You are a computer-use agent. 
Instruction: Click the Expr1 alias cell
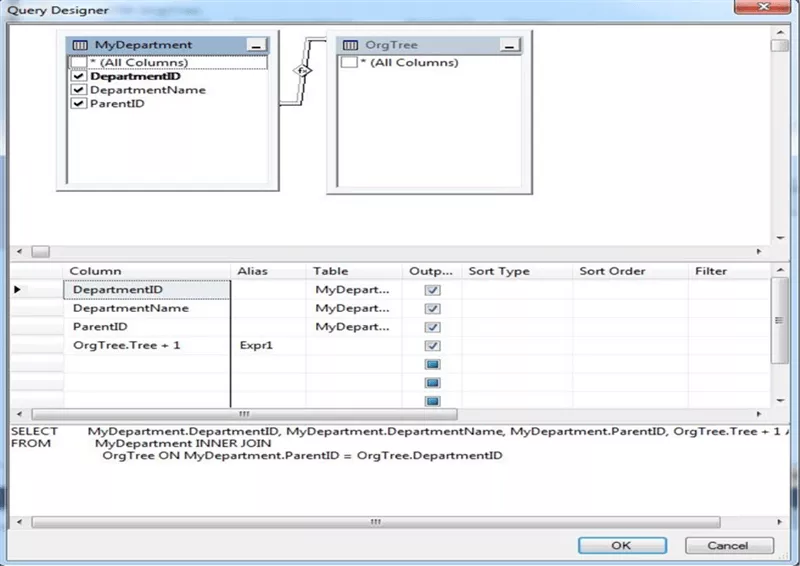pos(268,346)
